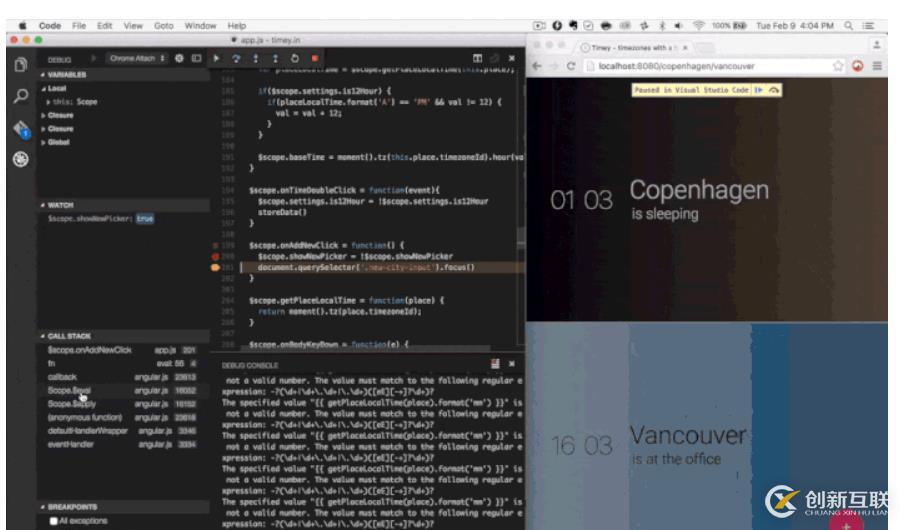The image size is (900, 530).
Task: Select the defaultHandlerWrapper stack frame
Action: tap(122, 431)
